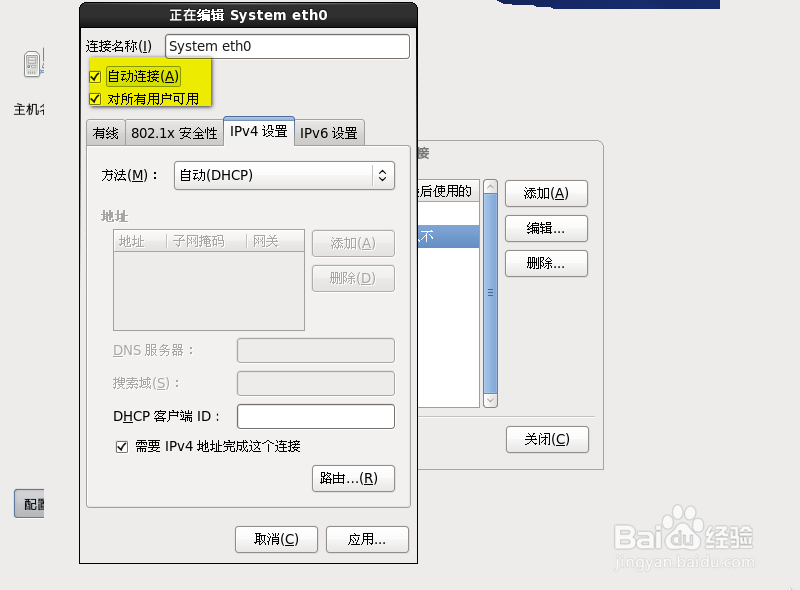
Task: Close the connections dialog with 关闭
Action: (547, 439)
